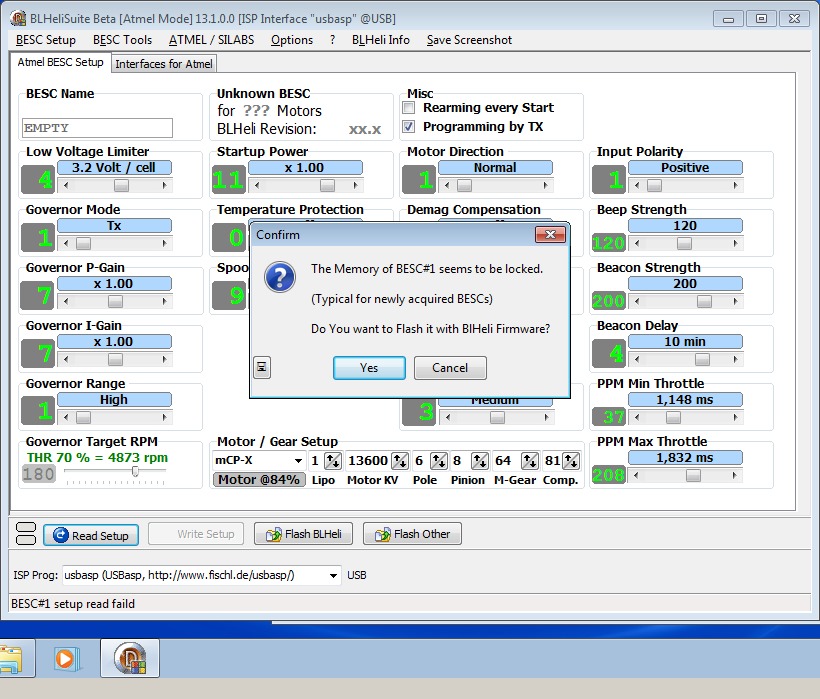Open the ? help menu
Screen dimensions: 820x699
(x=333, y=40)
